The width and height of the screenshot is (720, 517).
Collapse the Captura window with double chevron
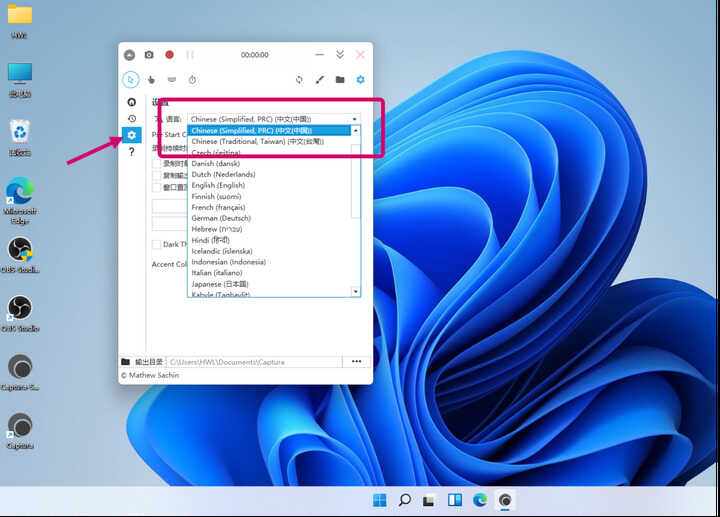340,55
